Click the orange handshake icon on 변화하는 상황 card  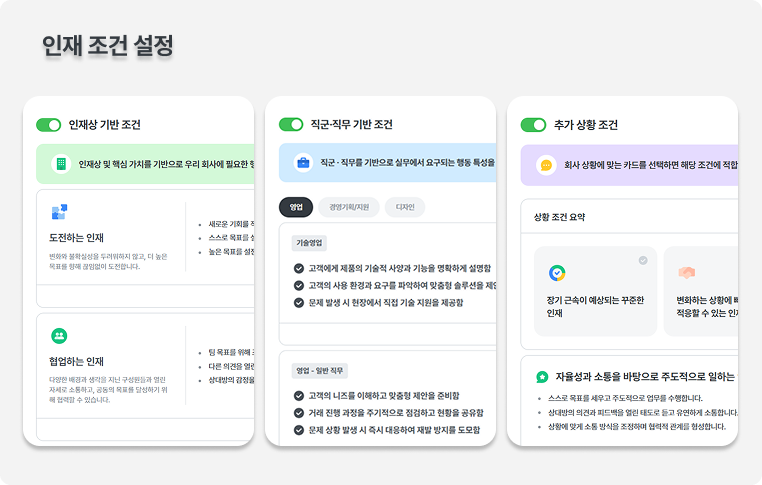(x=687, y=273)
